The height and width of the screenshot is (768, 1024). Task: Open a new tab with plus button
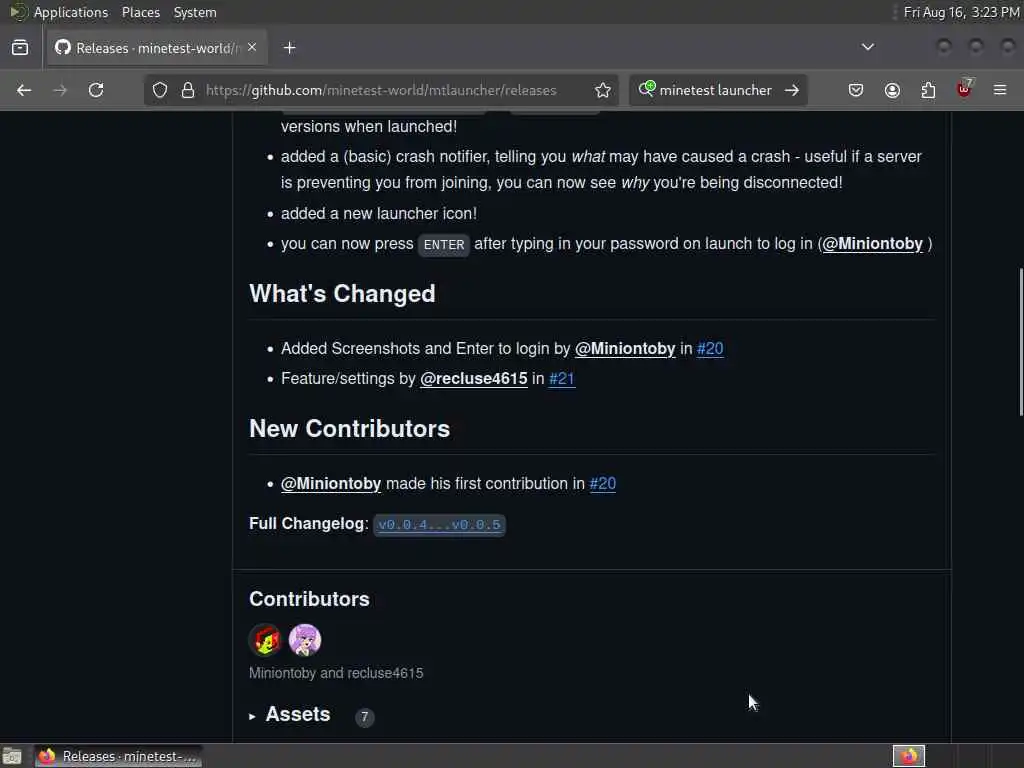coord(290,48)
